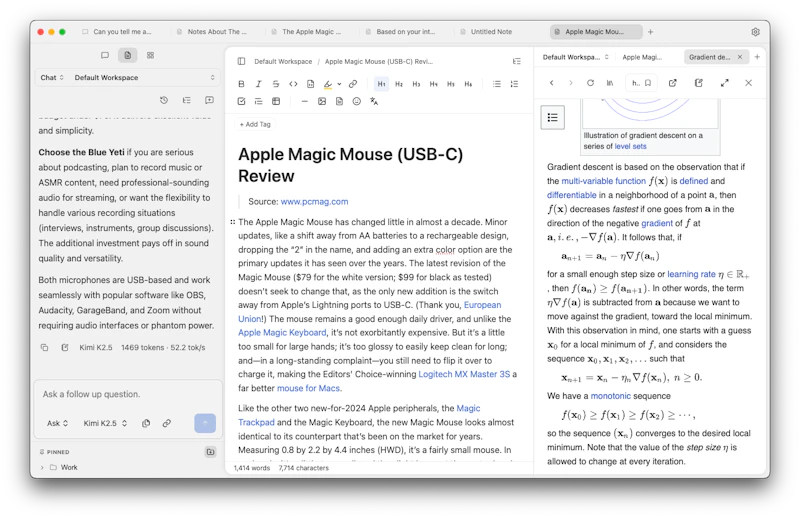This screenshot has height=518, width=800.
Task: Click the link attachment icon in chat input
Action: point(167,423)
